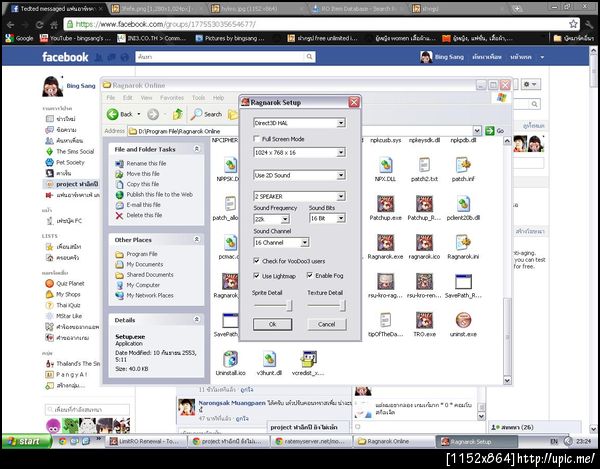Toggle Full Screen Mode checkbox

(257, 139)
